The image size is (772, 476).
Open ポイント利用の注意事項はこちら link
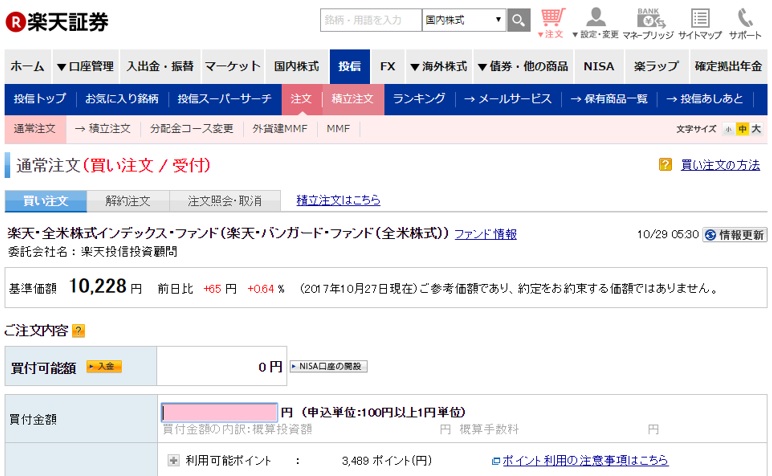585,460
